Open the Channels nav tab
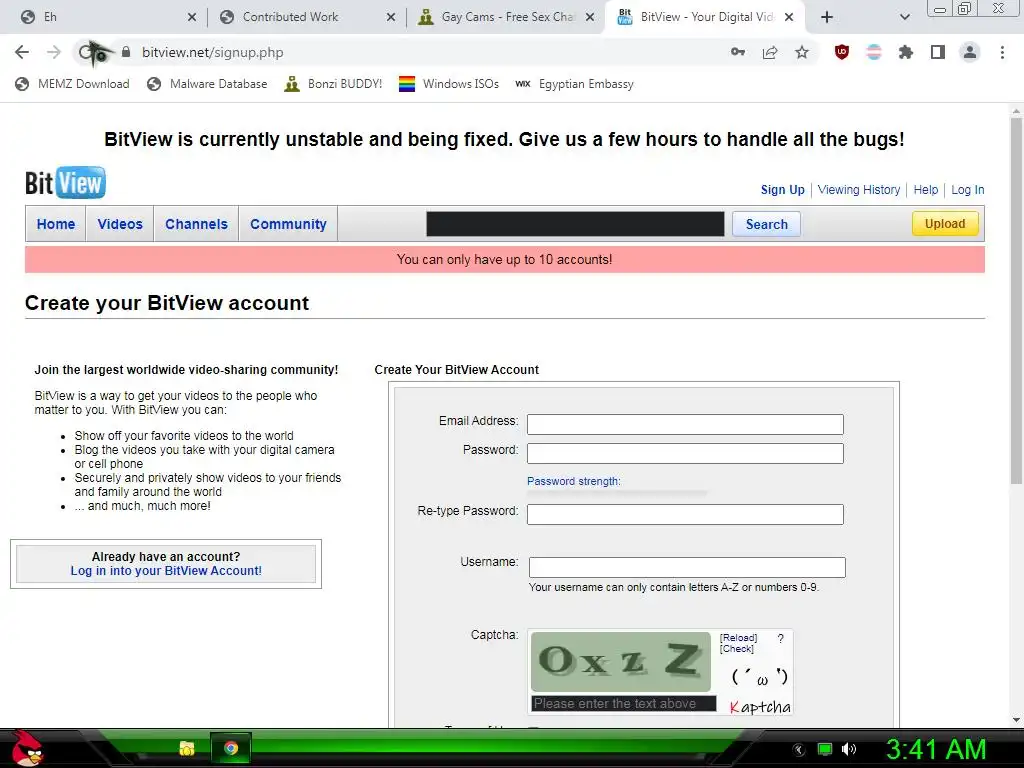The width and height of the screenshot is (1024, 768). click(197, 224)
